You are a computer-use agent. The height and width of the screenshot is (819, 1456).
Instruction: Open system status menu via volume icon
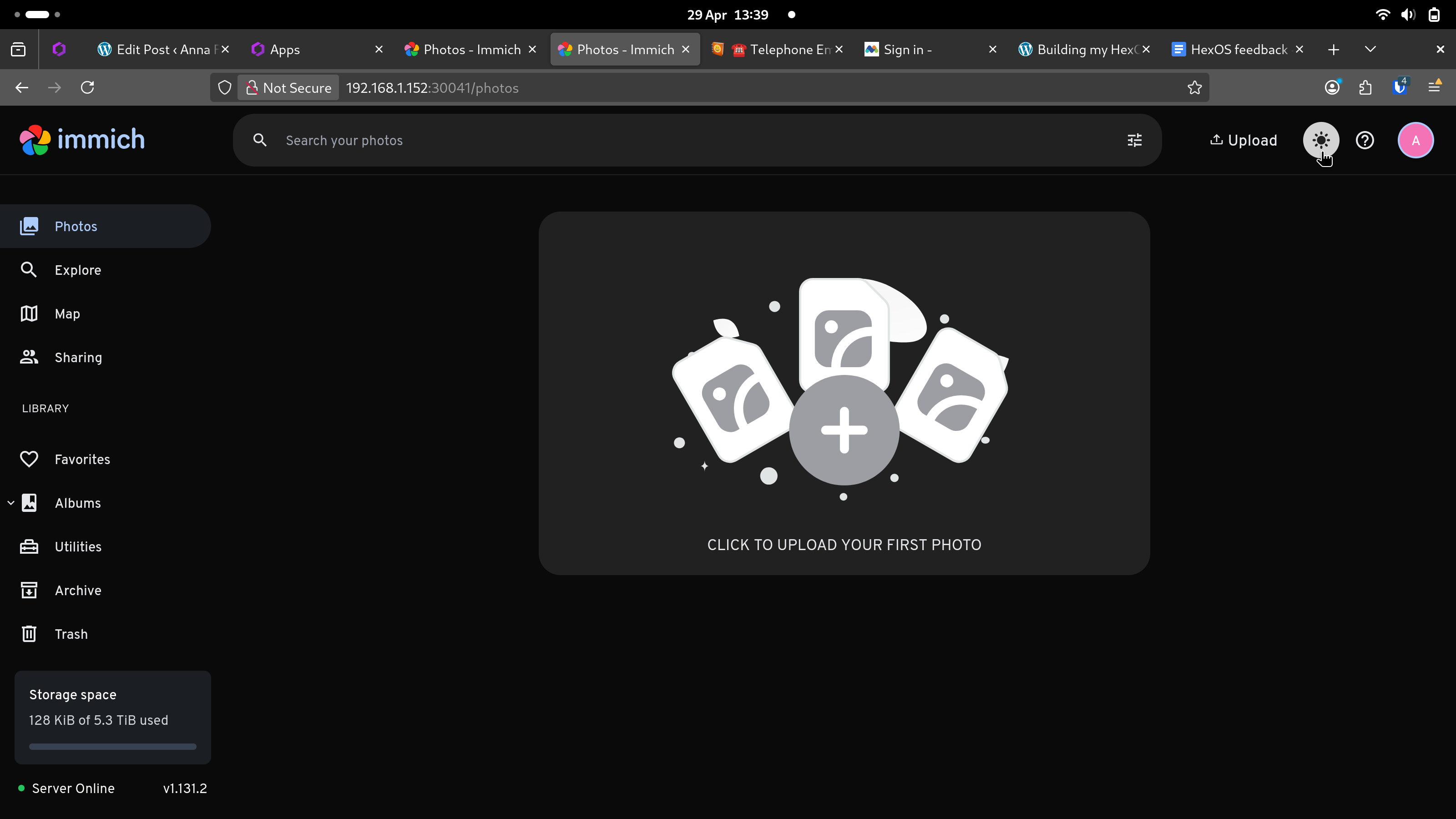(1408, 15)
